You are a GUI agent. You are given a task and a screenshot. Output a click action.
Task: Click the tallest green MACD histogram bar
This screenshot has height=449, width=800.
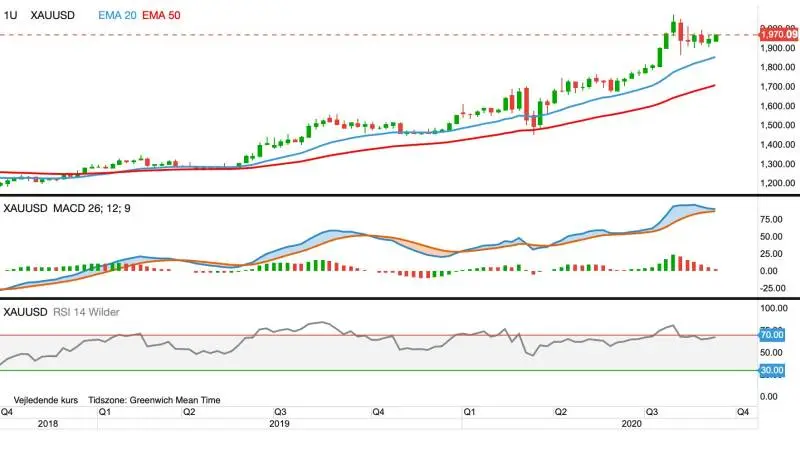tap(673, 262)
